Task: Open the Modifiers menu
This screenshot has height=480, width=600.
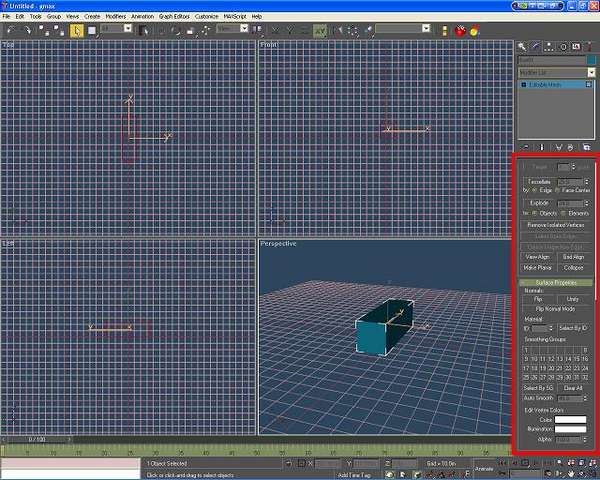Action: coord(116,16)
